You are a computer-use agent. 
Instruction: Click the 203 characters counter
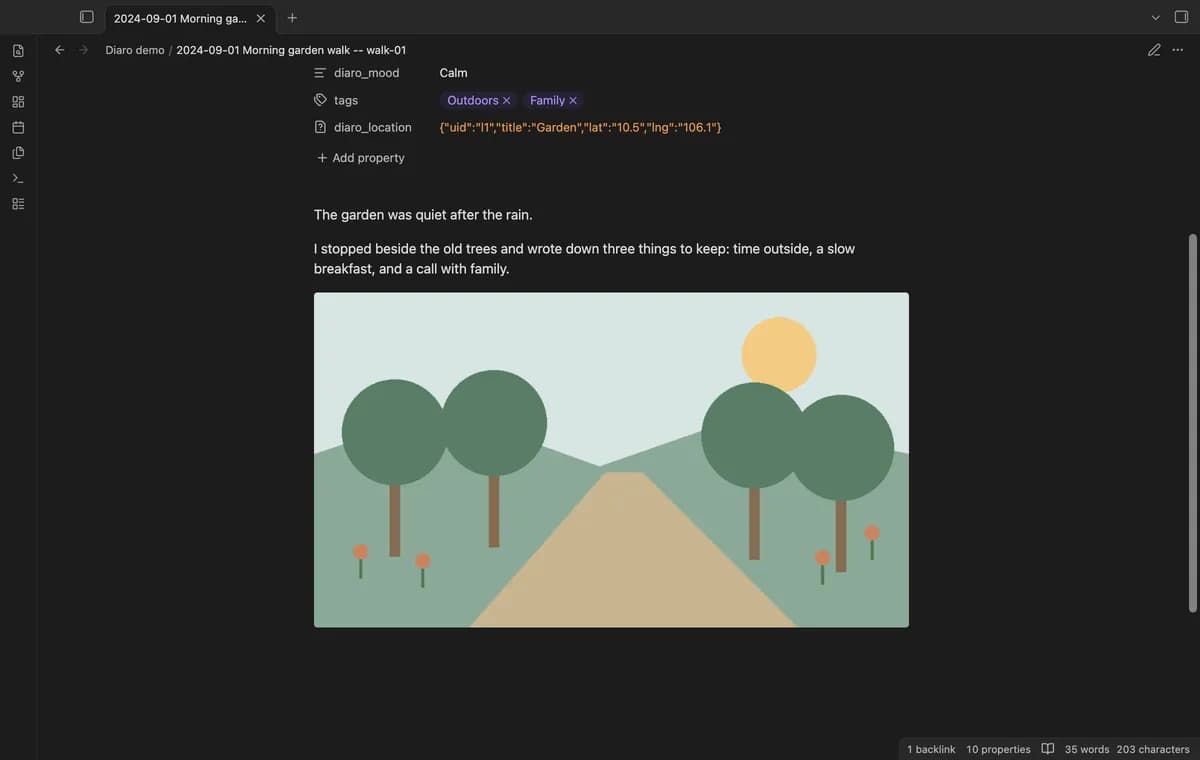(1153, 749)
